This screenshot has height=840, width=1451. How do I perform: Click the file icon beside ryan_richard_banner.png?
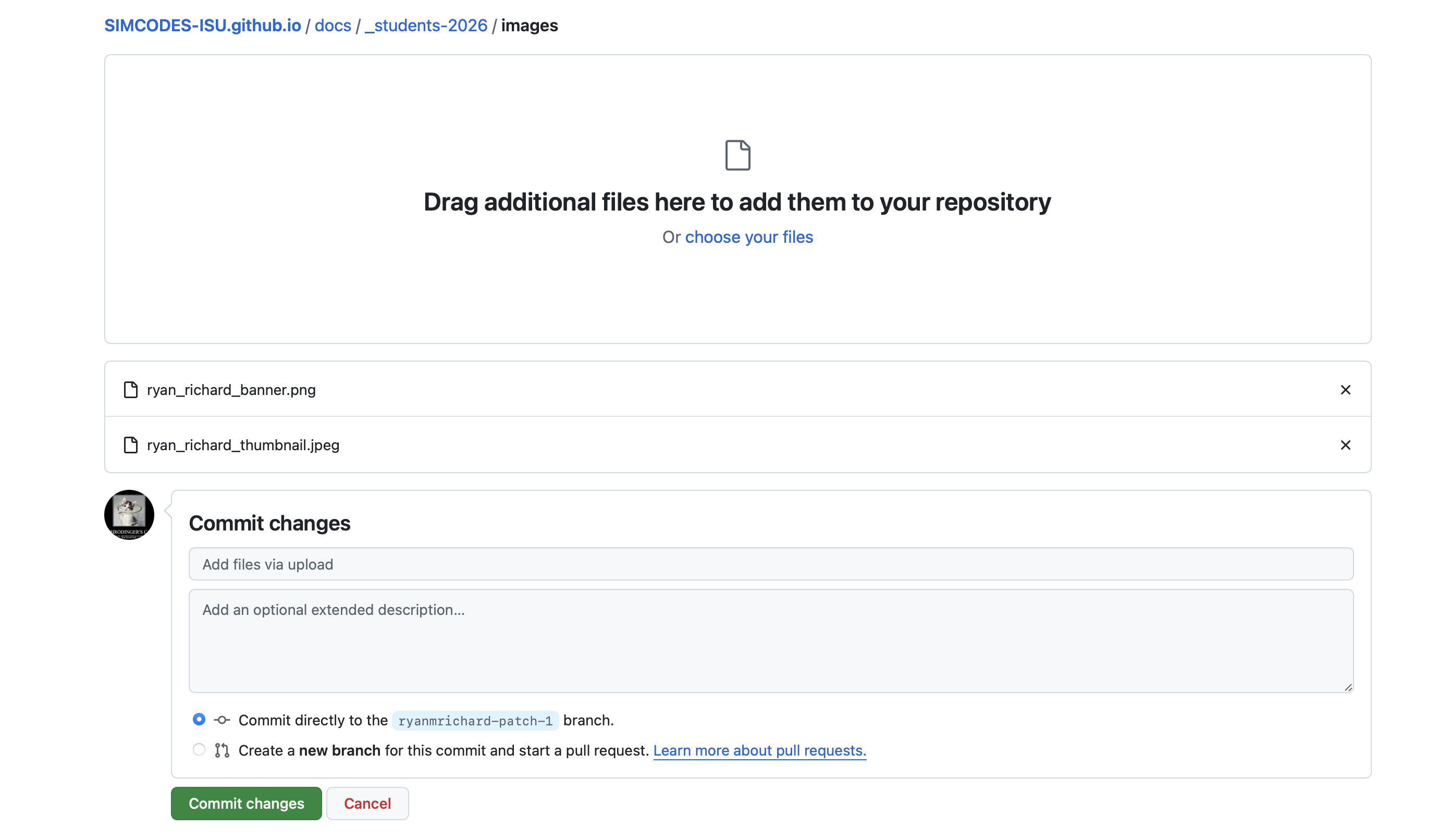pyautogui.click(x=130, y=389)
